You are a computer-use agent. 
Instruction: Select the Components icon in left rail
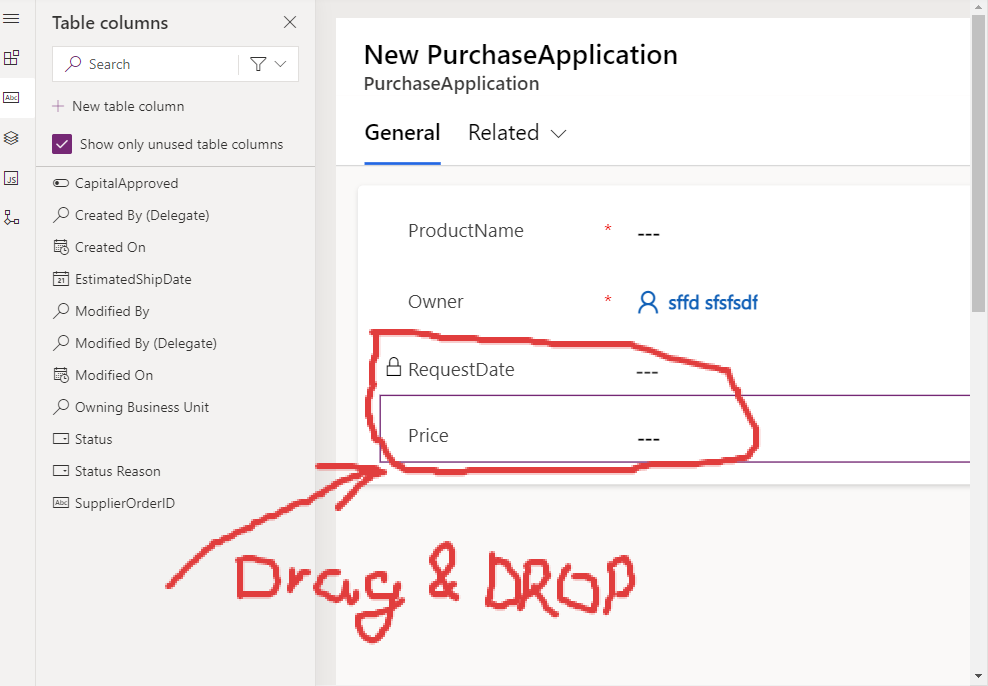coord(12,58)
